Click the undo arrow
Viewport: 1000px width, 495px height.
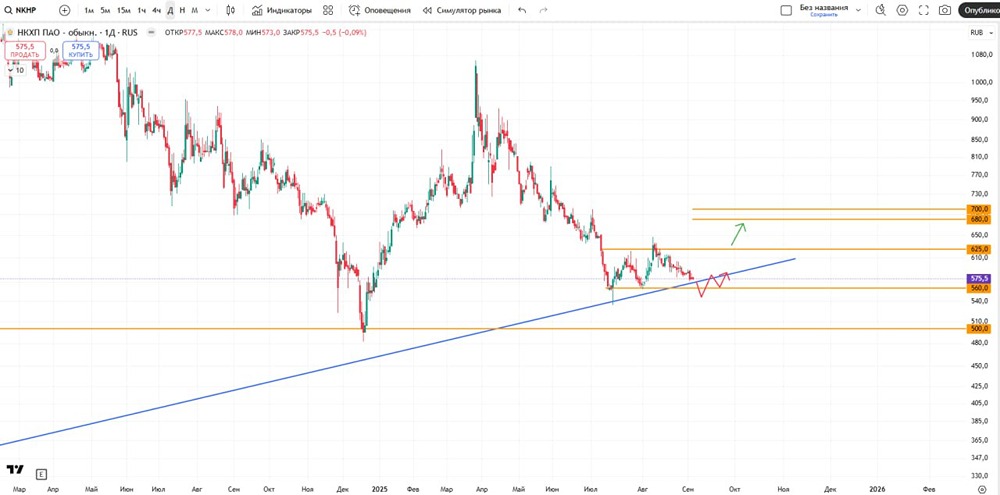522,10
